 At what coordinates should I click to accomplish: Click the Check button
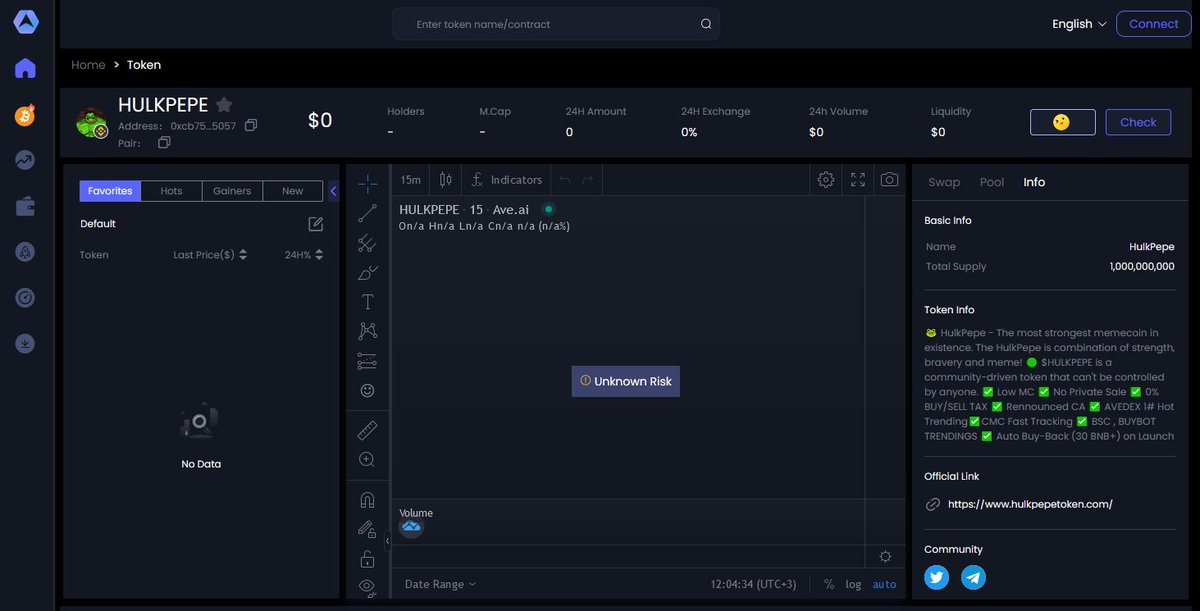click(x=1138, y=122)
